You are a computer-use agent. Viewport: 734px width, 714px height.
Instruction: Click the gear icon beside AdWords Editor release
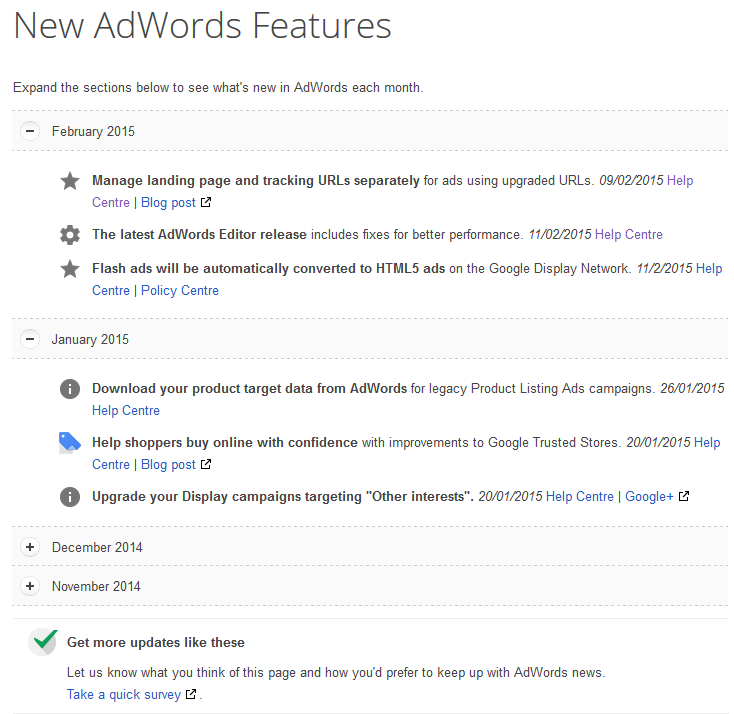pyautogui.click(x=70, y=235)
